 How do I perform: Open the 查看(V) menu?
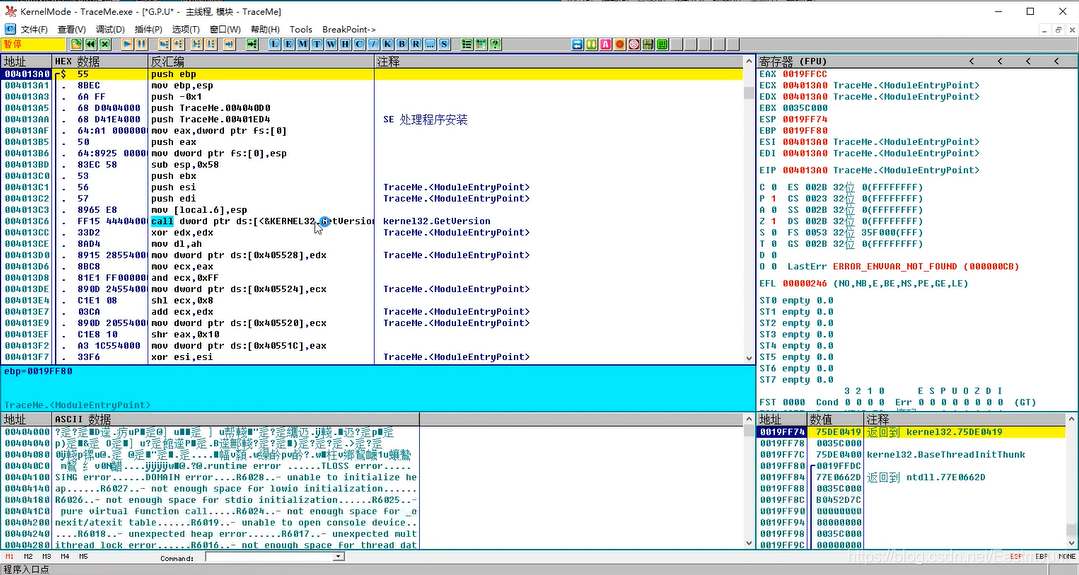[x=72, y=29]
